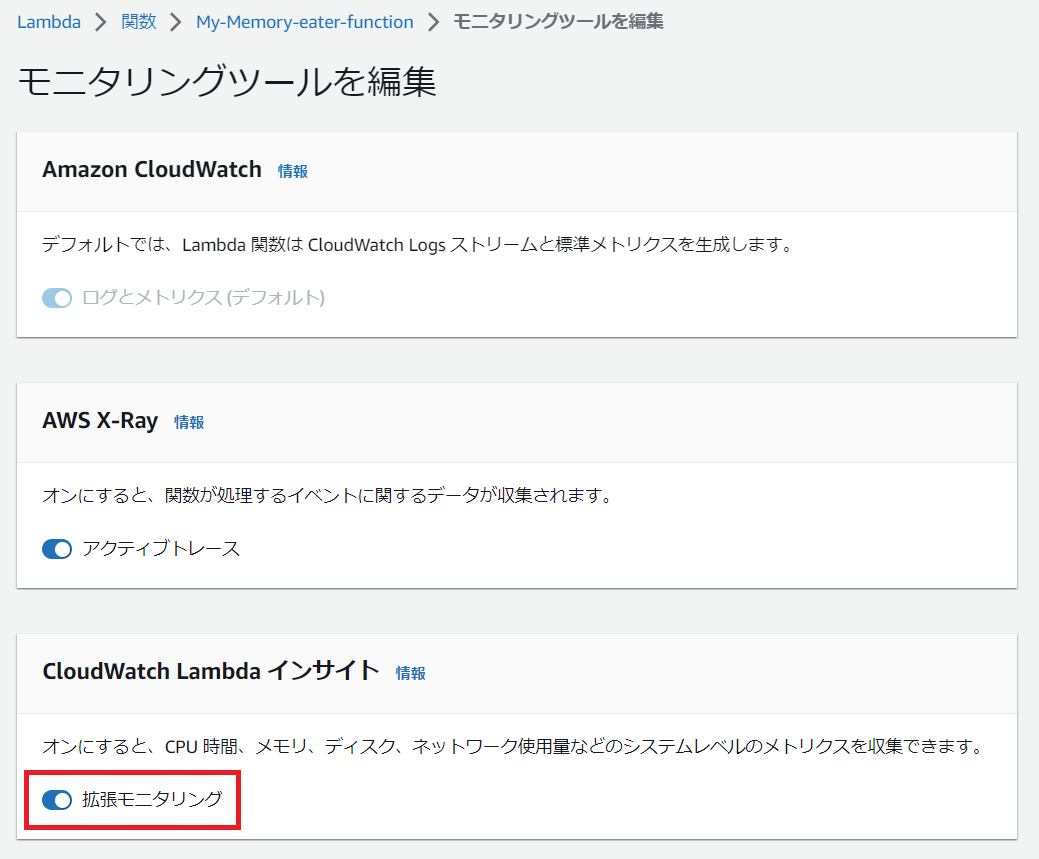The image size is (1039, 859).
Task: Click the CloudWatch Logs ストリーム description text
Action: click(x=417, y=245)
